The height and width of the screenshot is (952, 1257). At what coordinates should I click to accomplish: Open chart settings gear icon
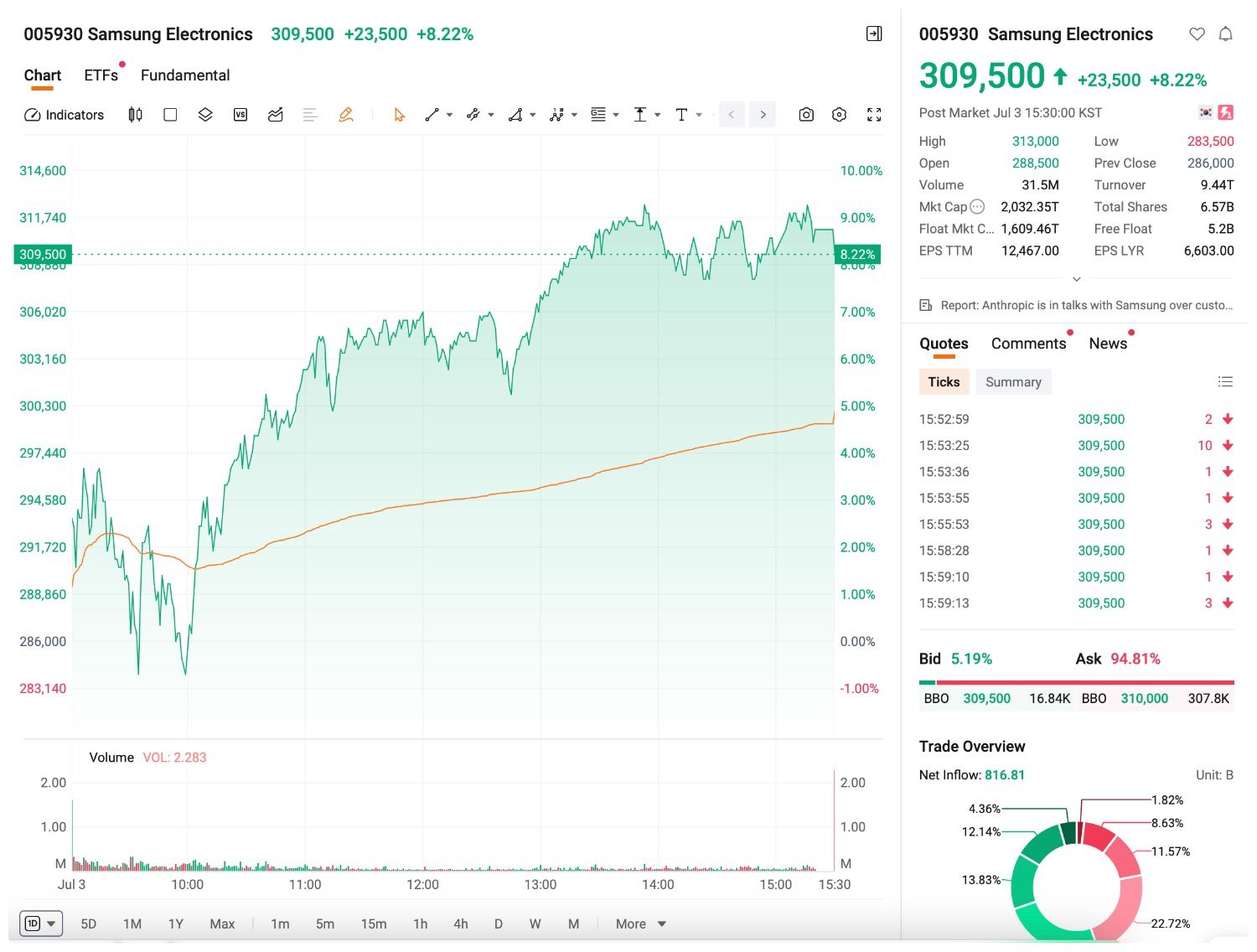(x=840, y=115)
